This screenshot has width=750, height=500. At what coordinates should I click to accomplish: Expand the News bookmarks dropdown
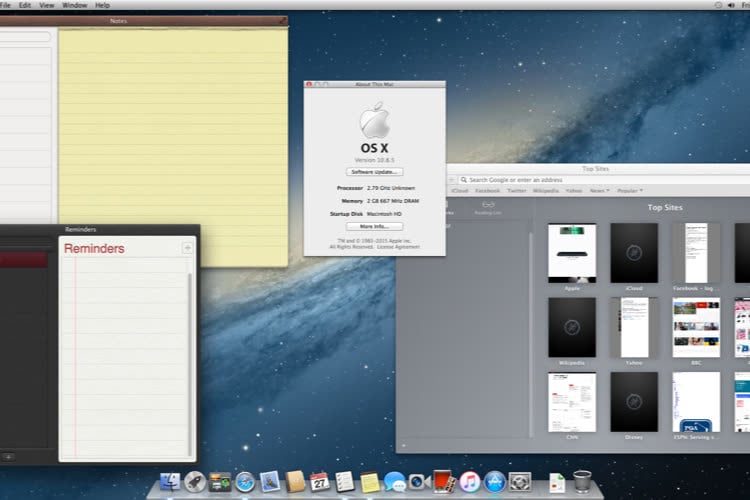point(599,190)
